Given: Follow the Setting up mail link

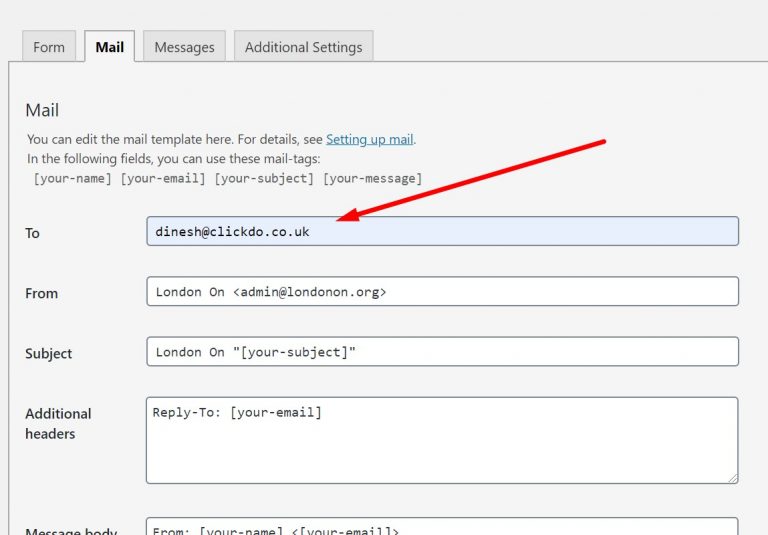Looking at the screenshot, I should [370, 139].
